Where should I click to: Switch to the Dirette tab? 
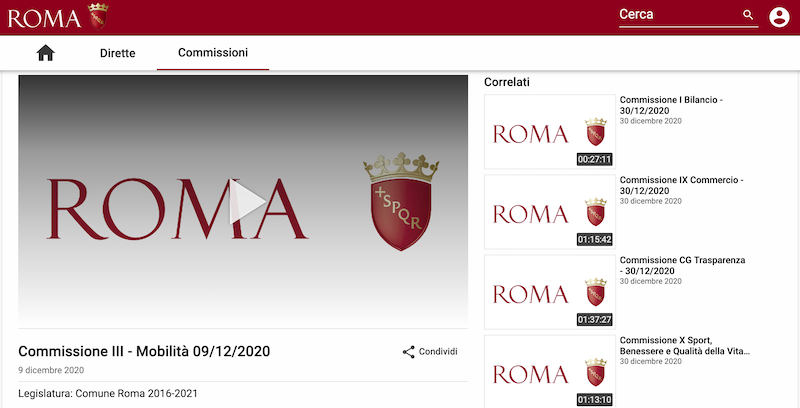117,53
